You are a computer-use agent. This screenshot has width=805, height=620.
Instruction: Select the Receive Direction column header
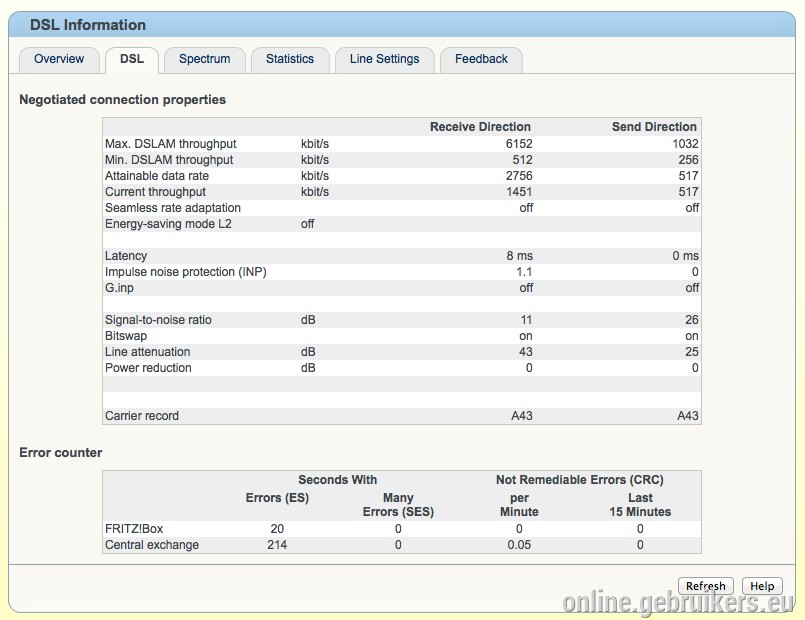coord(480,127)
